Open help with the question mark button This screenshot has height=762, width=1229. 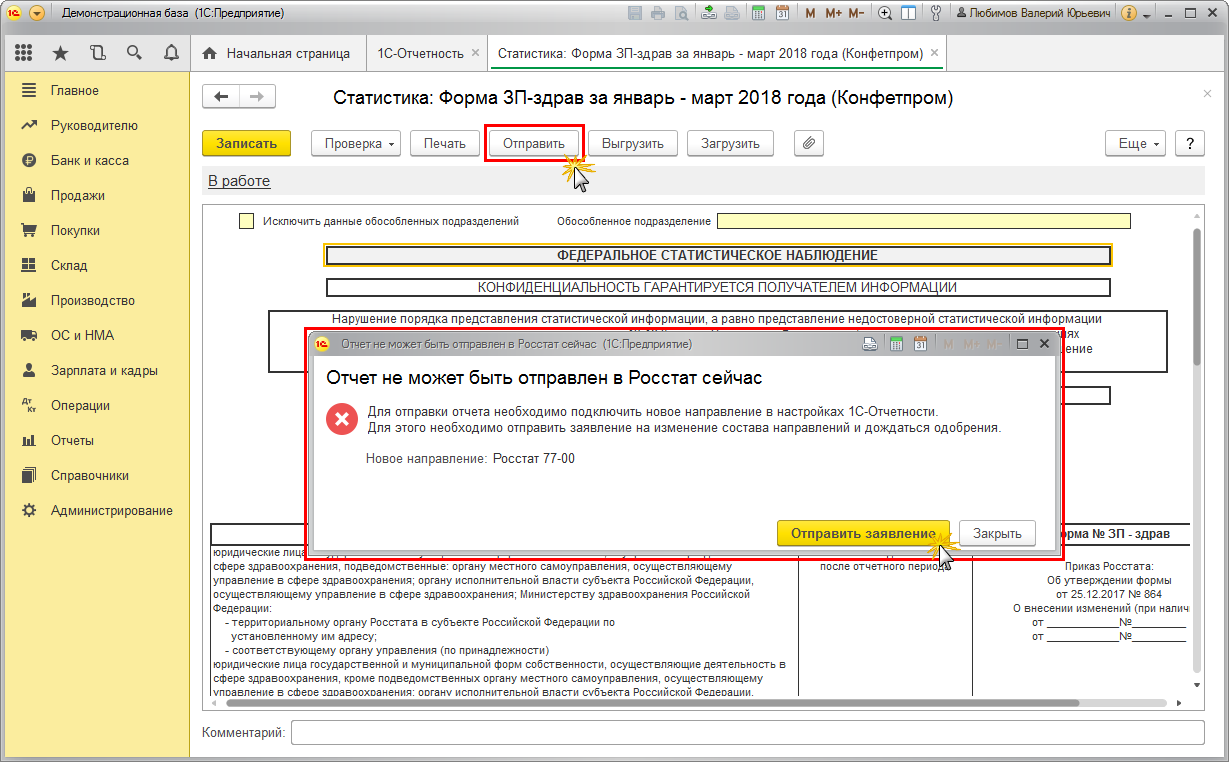tap(1189, 143)
